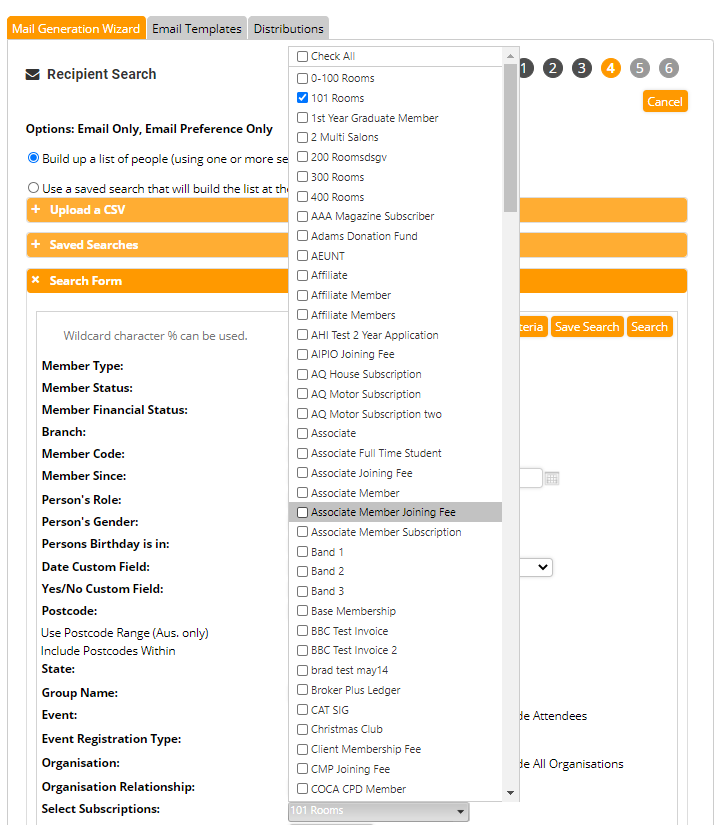
Task: Tick the Check All checkbox
Action: (x=303, y=57)
